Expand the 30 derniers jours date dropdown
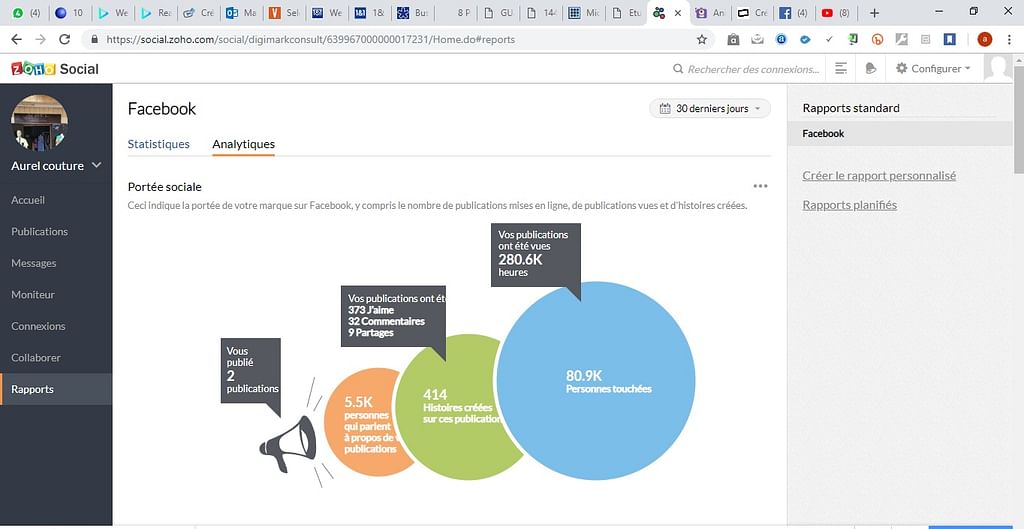This screenshot has width=1024, height=529. point(710,108)
